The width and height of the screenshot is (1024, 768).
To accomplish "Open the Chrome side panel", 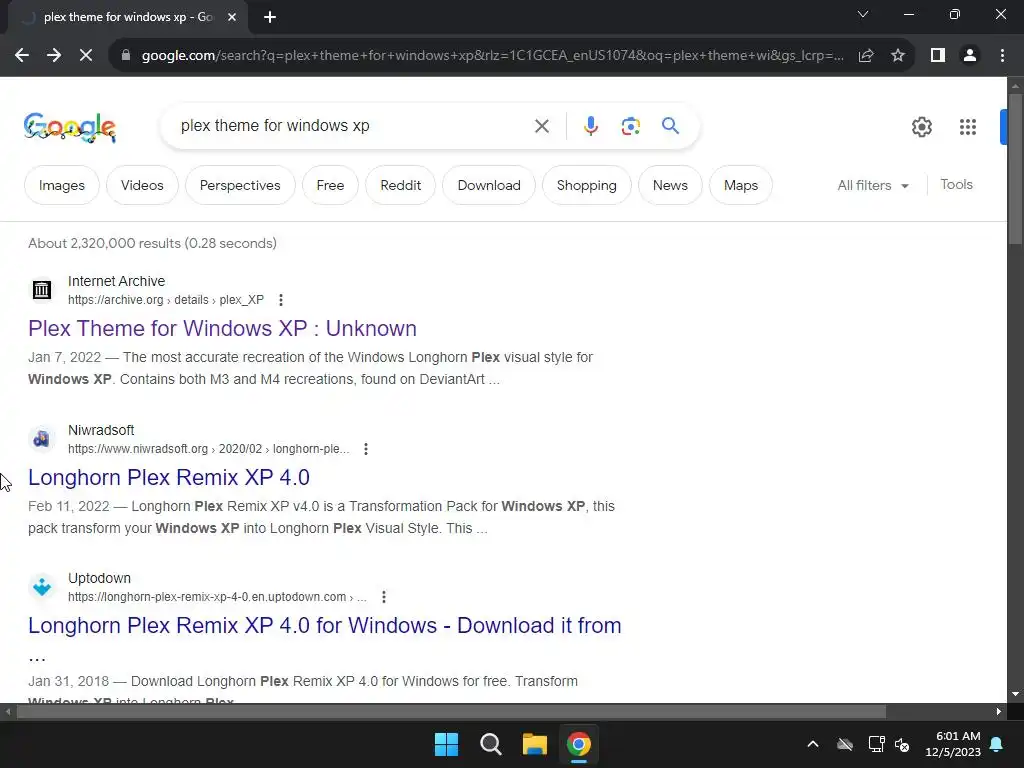I will [938, 56].
